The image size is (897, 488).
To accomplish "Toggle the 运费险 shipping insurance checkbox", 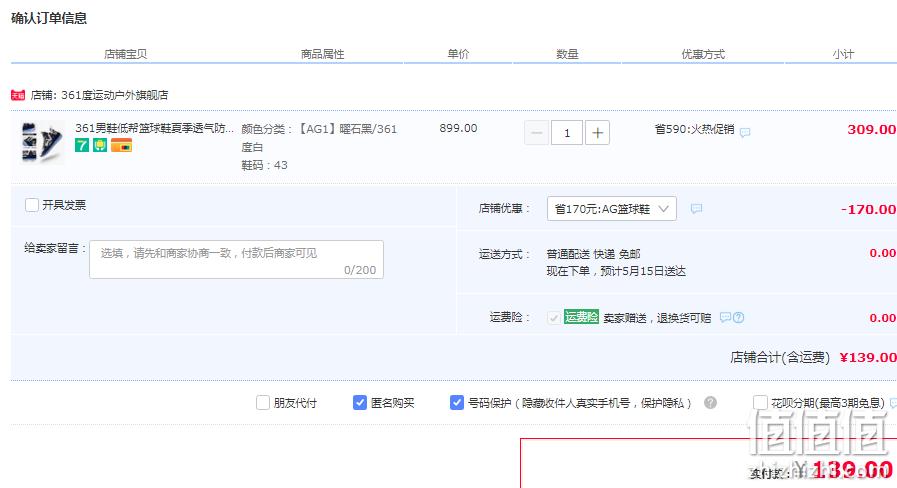I will [554, 318].
